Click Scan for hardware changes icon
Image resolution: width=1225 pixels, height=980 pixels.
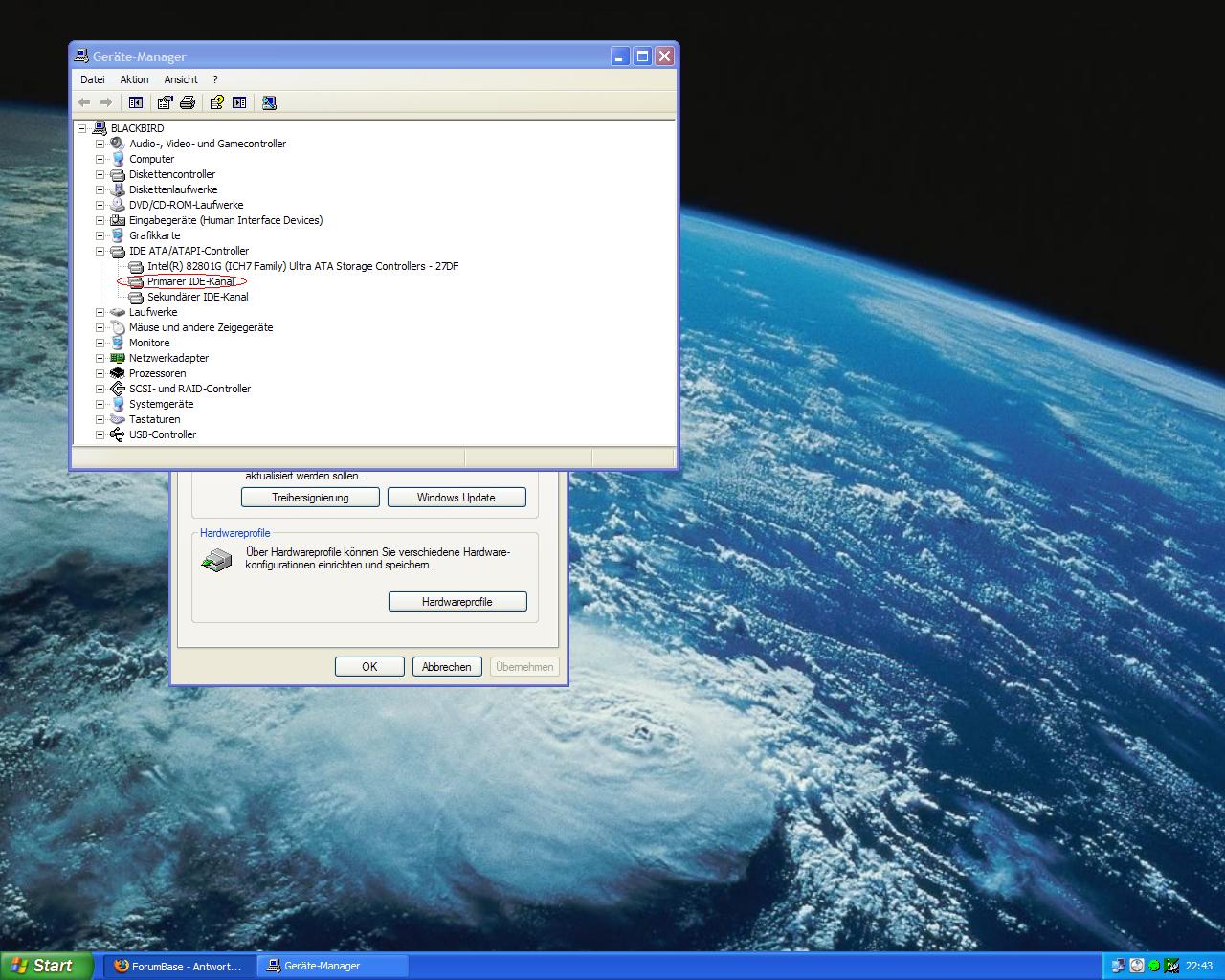pos(269,102)
